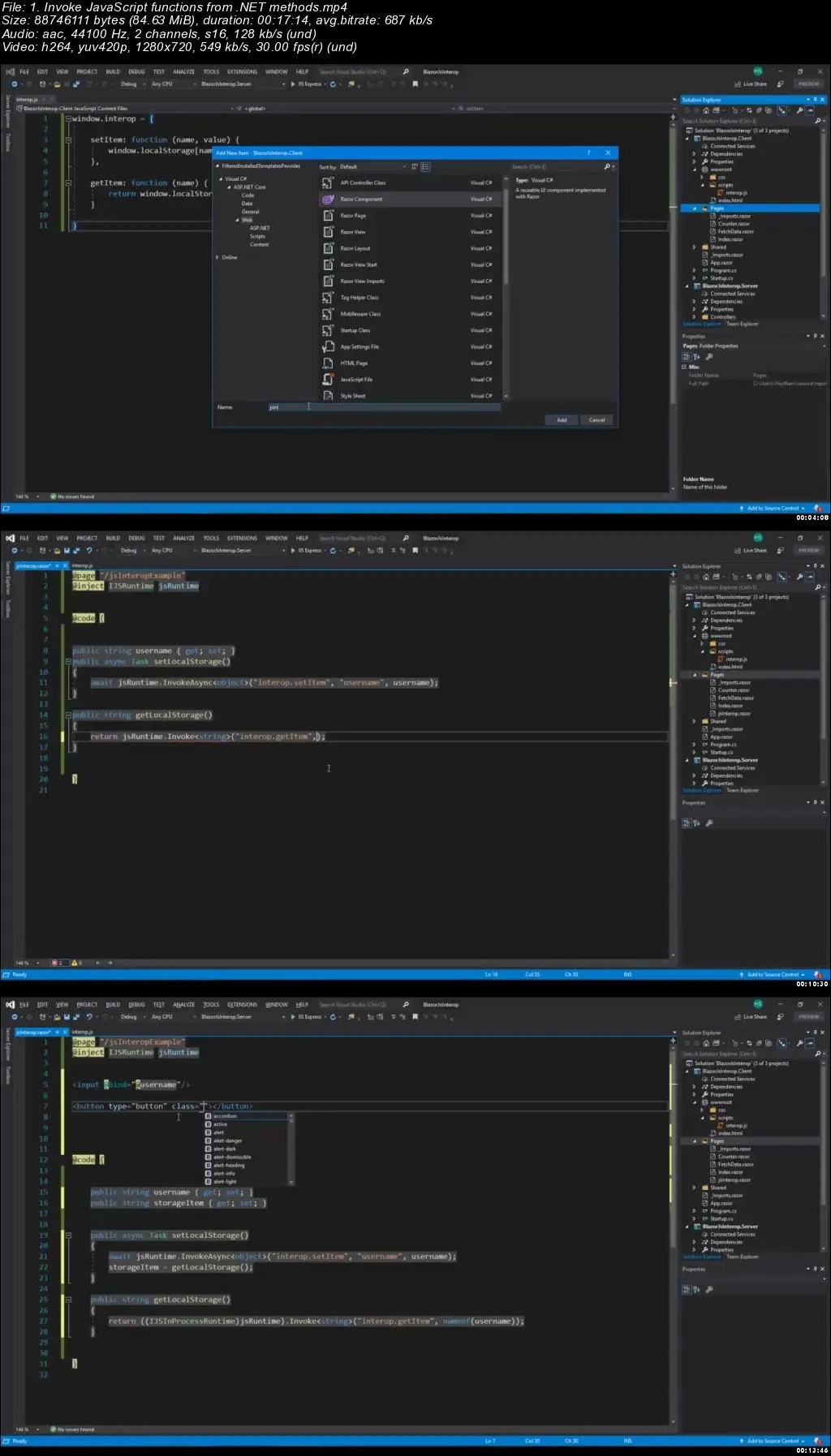Screen dimensions: 831x1456
Task: Click the help question mark in dialog title
Action: click(588, 152)
